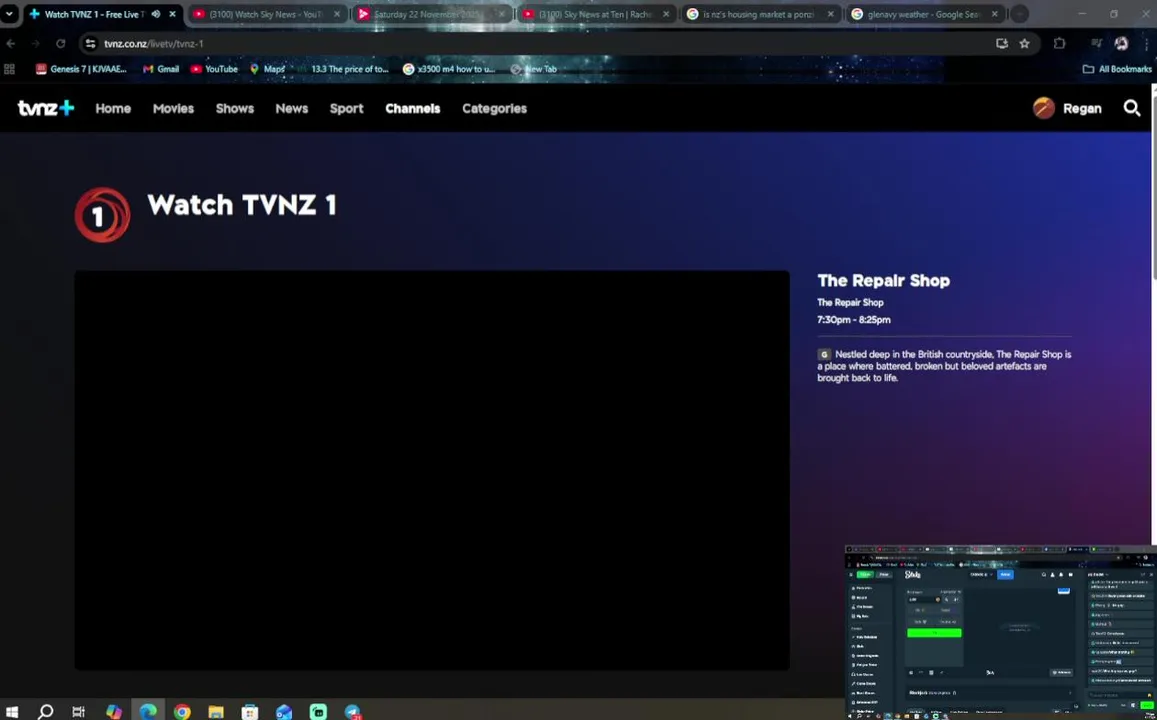Open the Shows section
This screenshot has height=720, width=1157.
[235, 108]
